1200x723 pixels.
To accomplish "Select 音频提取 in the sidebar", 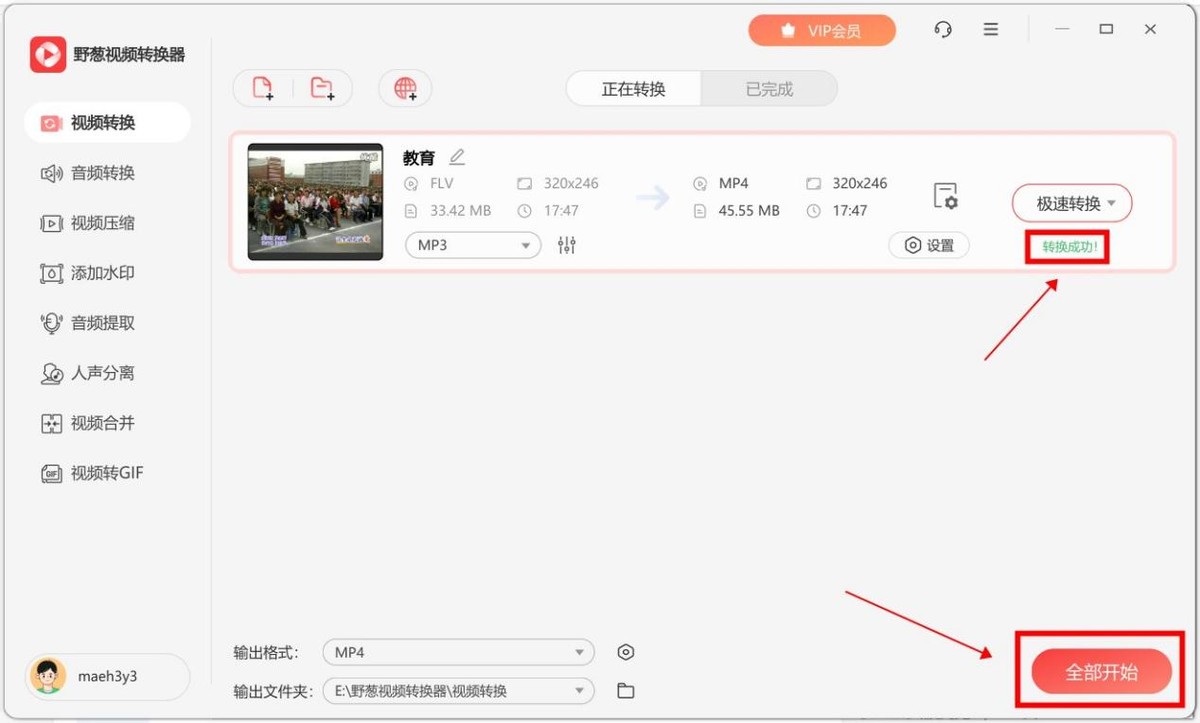I will pyautogui.click(x=102, y=323).
